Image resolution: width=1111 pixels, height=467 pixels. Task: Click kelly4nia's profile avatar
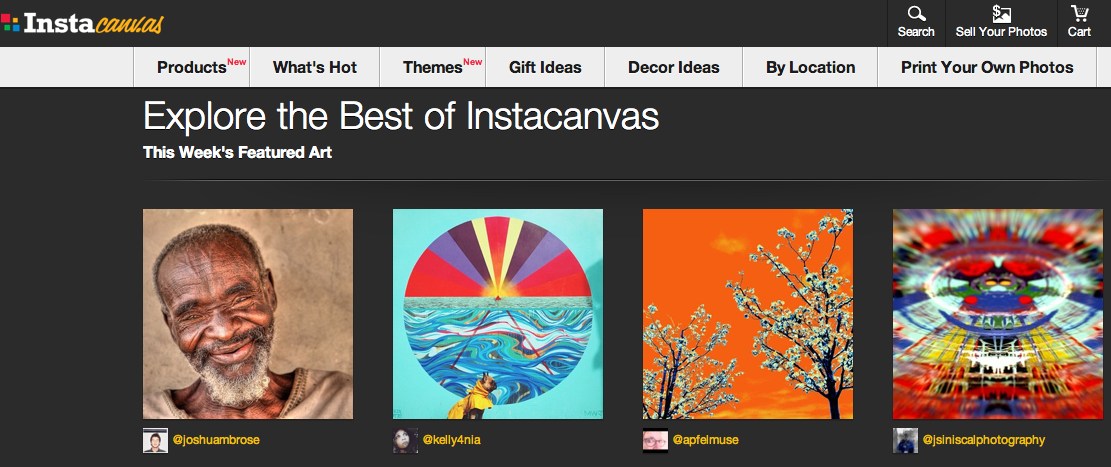point(405,440)
